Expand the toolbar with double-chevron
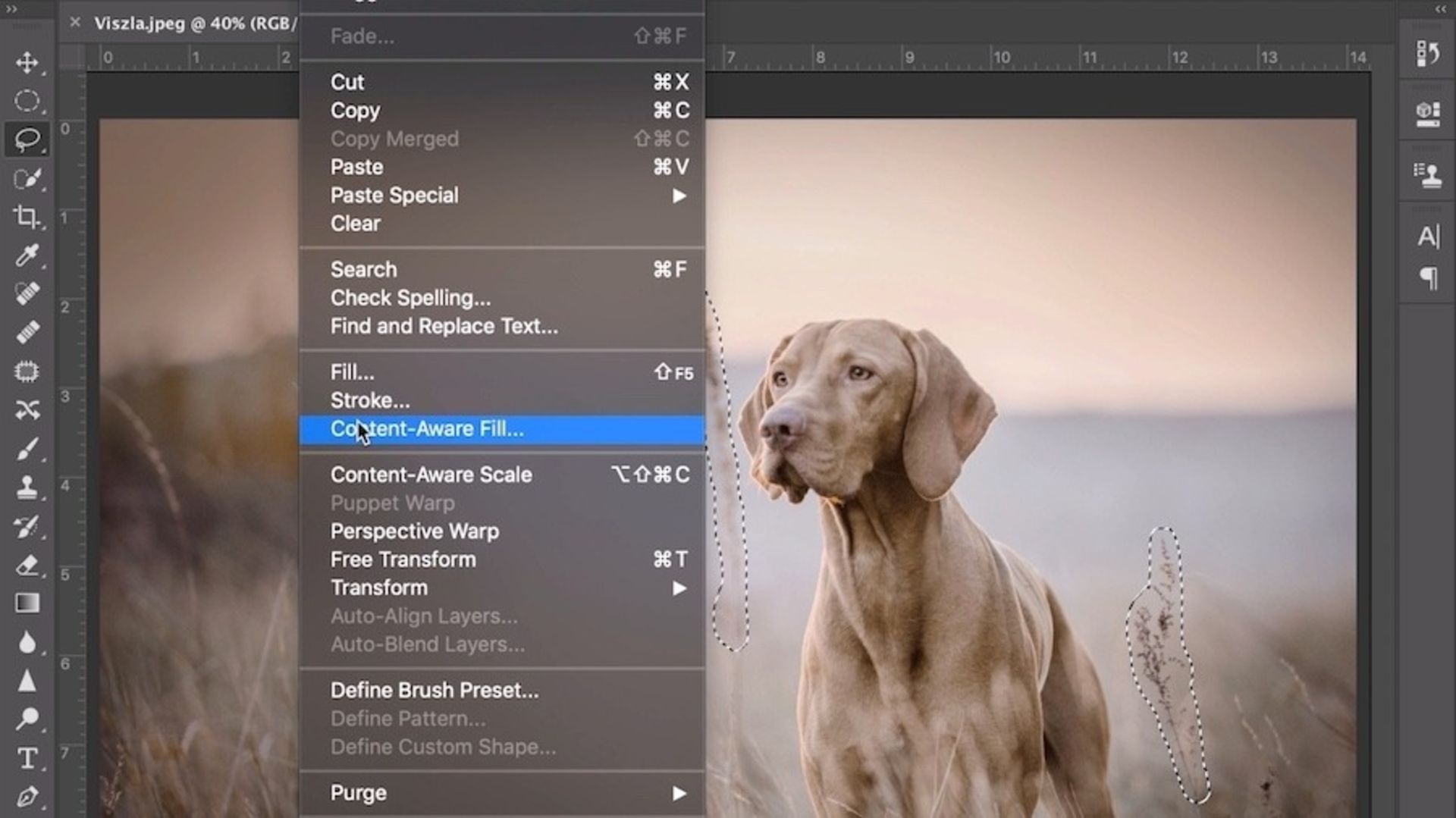 pos(11,9)
